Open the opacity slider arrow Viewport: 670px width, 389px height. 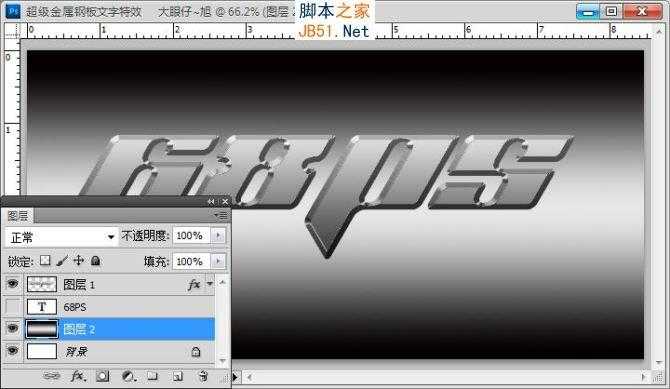(218, 236)
